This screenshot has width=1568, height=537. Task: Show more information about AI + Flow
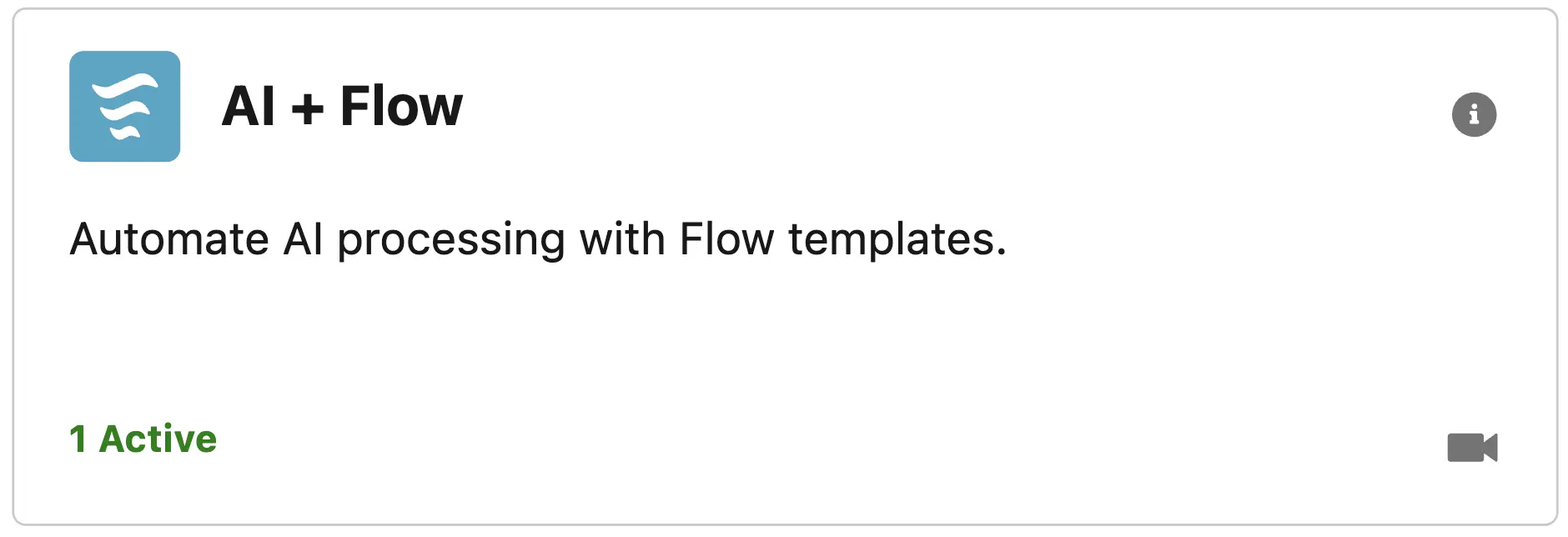point(1474,114)
